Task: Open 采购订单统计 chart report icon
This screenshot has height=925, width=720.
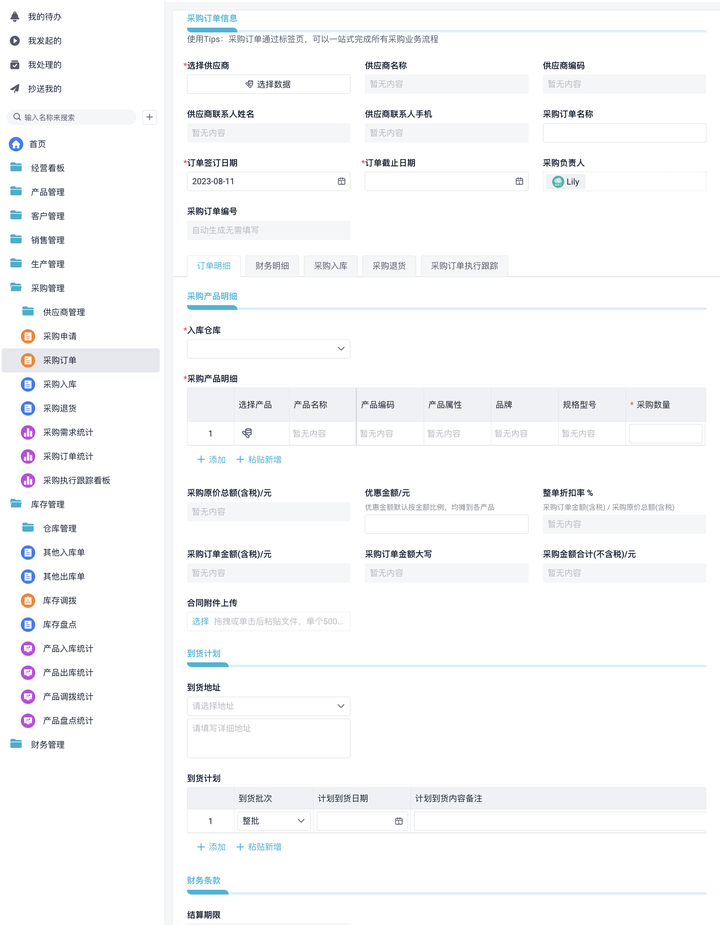Action: click(x=28, y=456)
